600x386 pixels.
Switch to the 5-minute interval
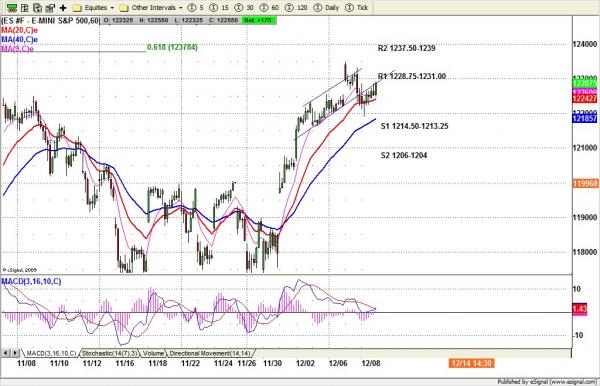click(x=196, y=8)
